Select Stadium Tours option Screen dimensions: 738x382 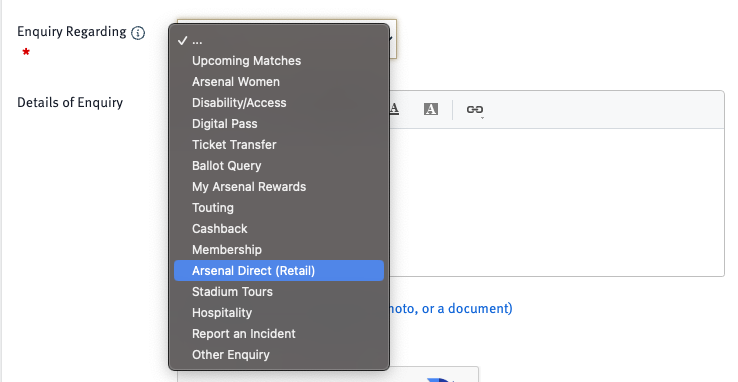click(279, 292)
